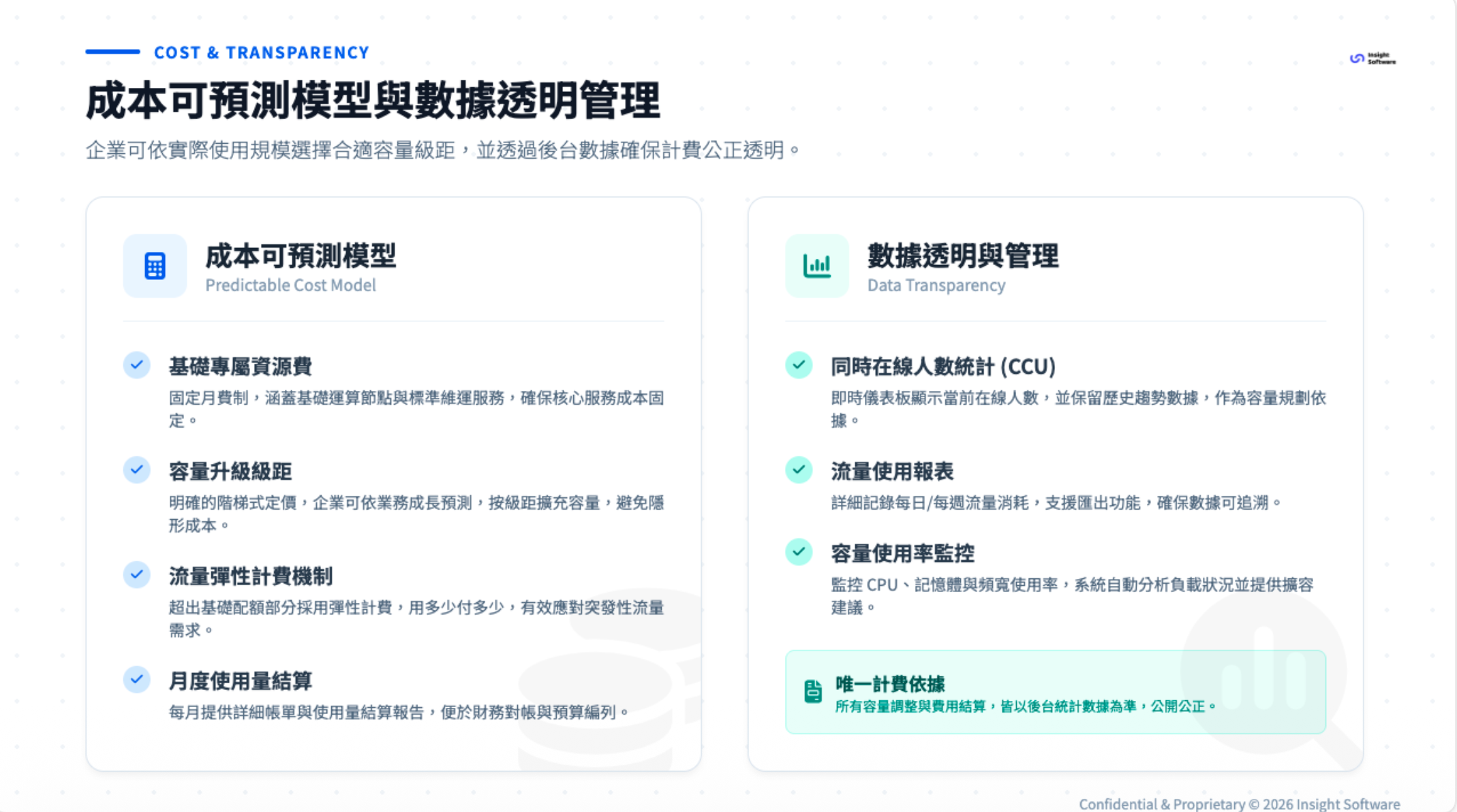
Task: Select the Predictable Cost Model subtitle
Action: click(290, 285)
